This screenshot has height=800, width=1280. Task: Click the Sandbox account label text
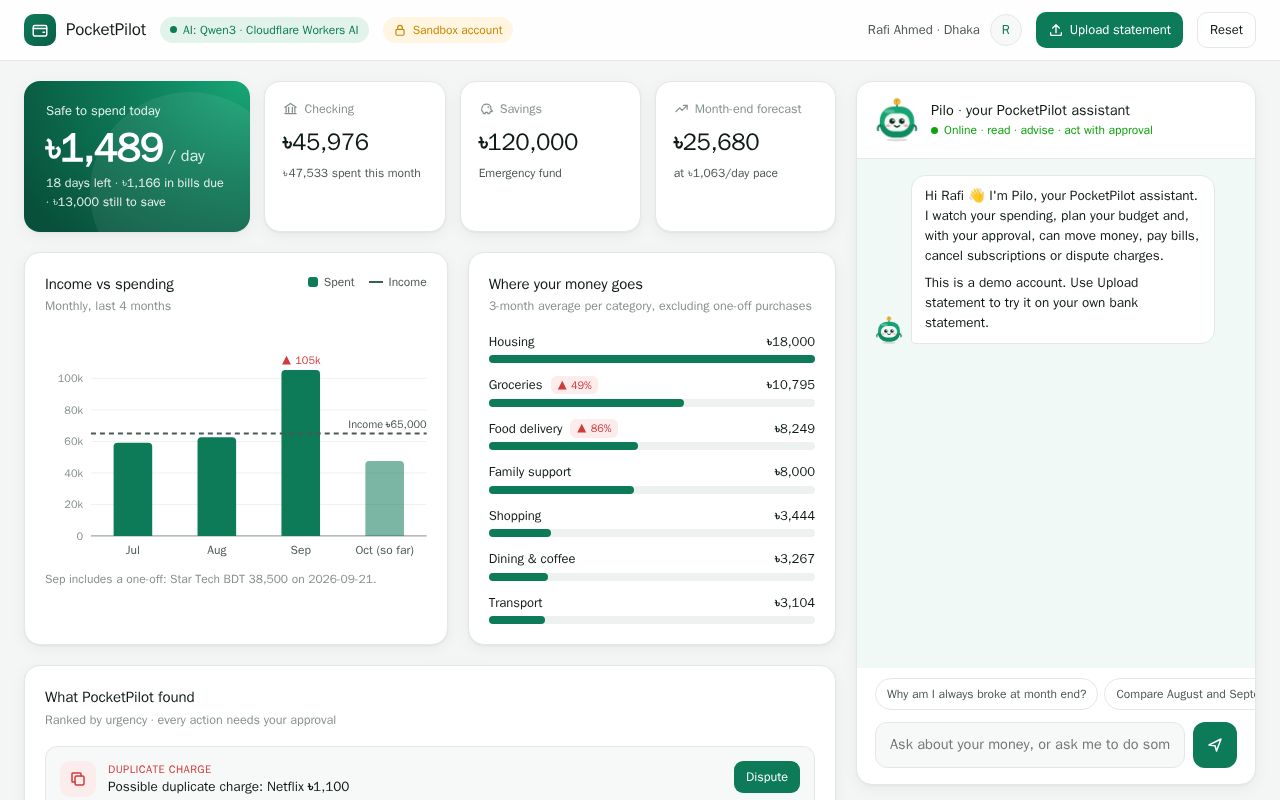[457, 30]
